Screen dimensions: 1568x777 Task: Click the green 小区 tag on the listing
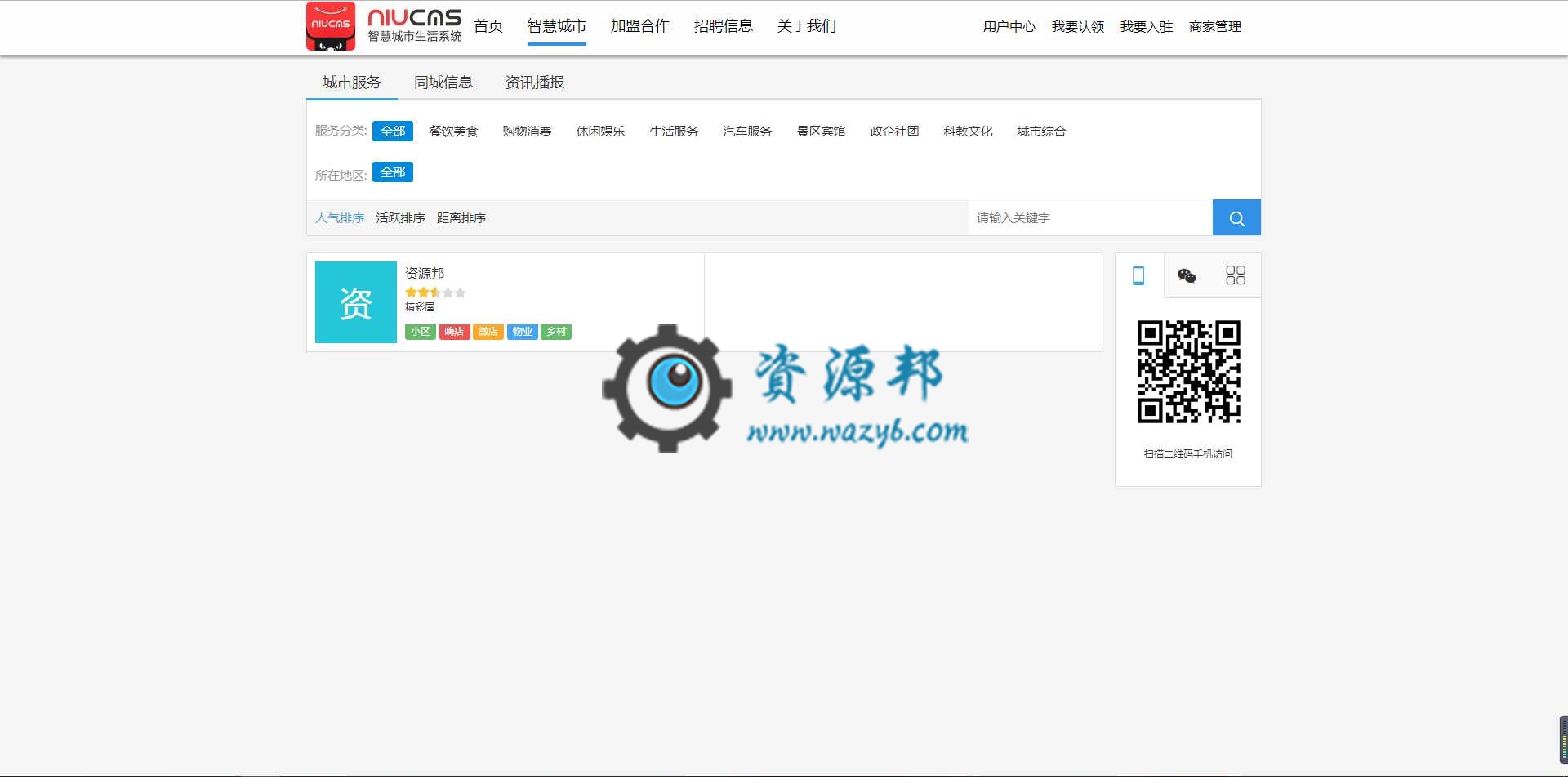click(x=421, y=332)
